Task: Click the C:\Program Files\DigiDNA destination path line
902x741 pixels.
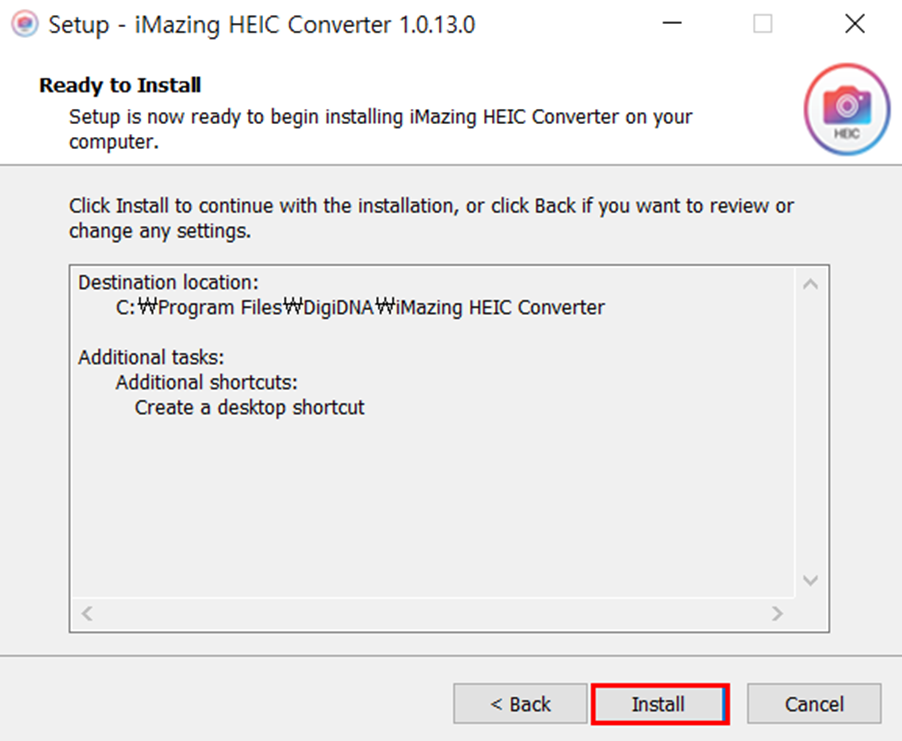Action: coord(360,308)
